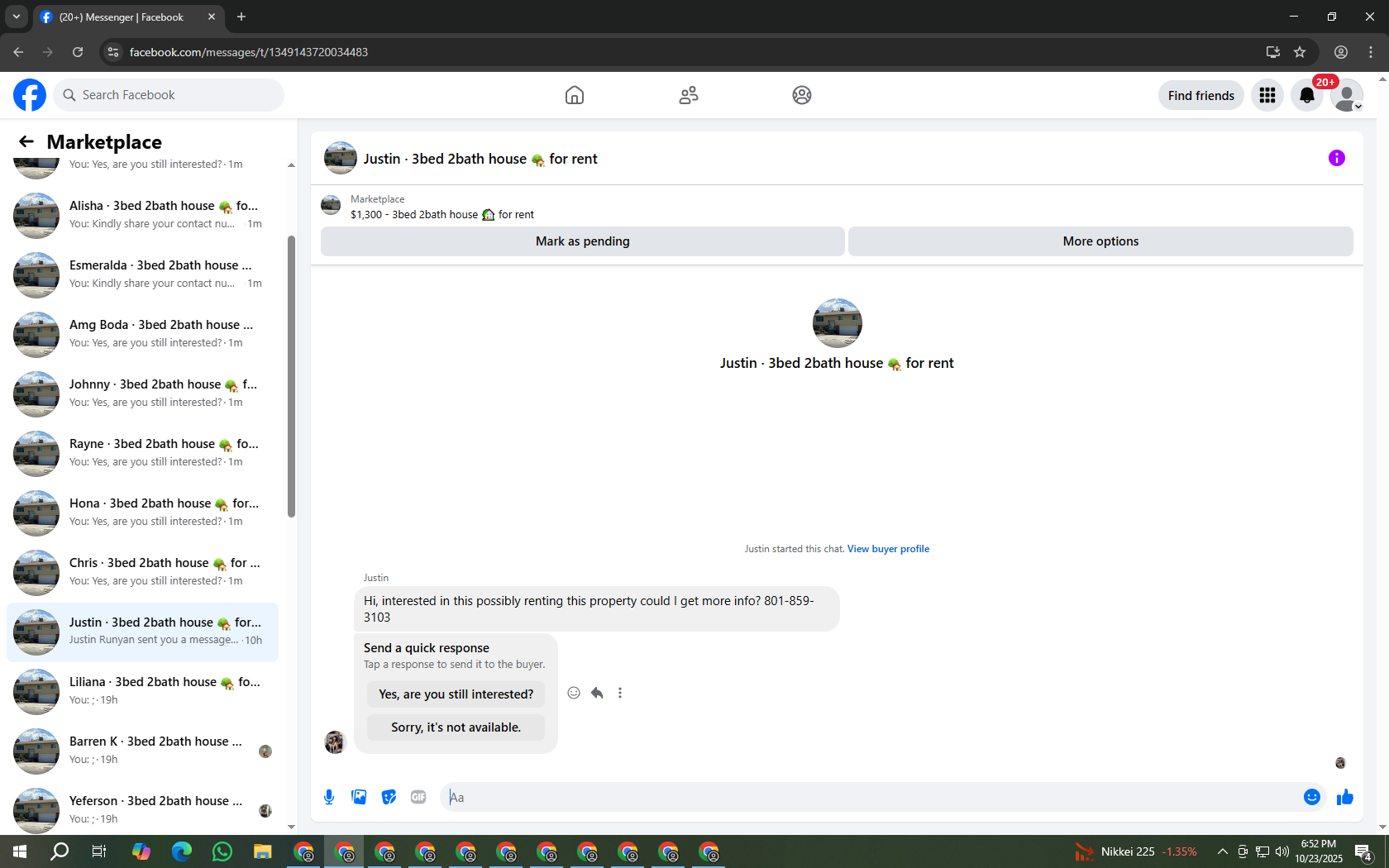Open the taskbar clock showing 6:52 PM
The height and width of the screenshot is (868, 1389).
tap(1319, 851)
